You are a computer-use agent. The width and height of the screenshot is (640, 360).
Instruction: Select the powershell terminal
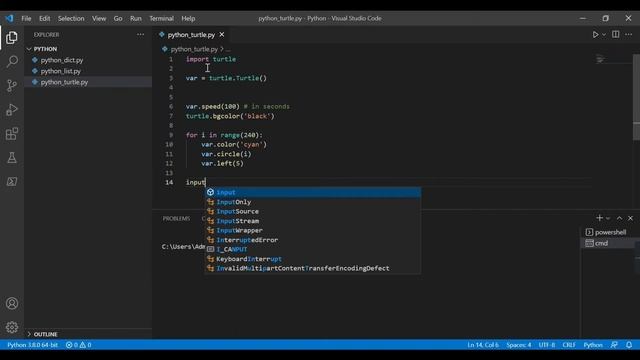(610, 232)
